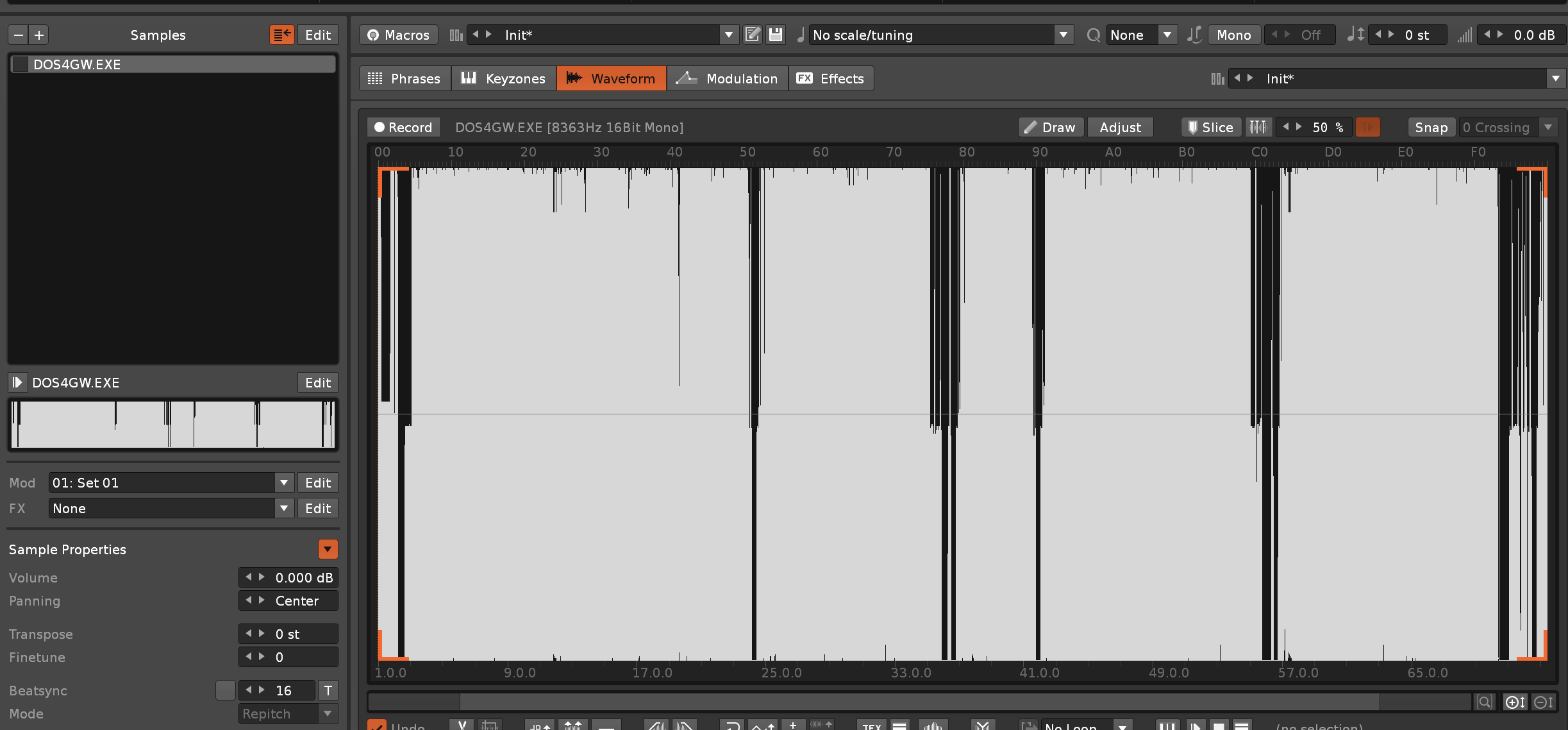Click the auto-slice markers icon

(x=1258, y=127)
